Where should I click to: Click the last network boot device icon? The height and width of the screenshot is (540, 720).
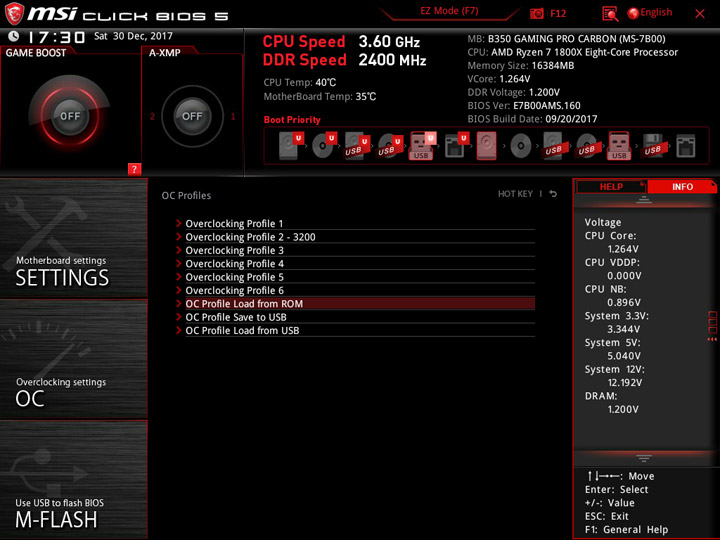pos(686,146)
